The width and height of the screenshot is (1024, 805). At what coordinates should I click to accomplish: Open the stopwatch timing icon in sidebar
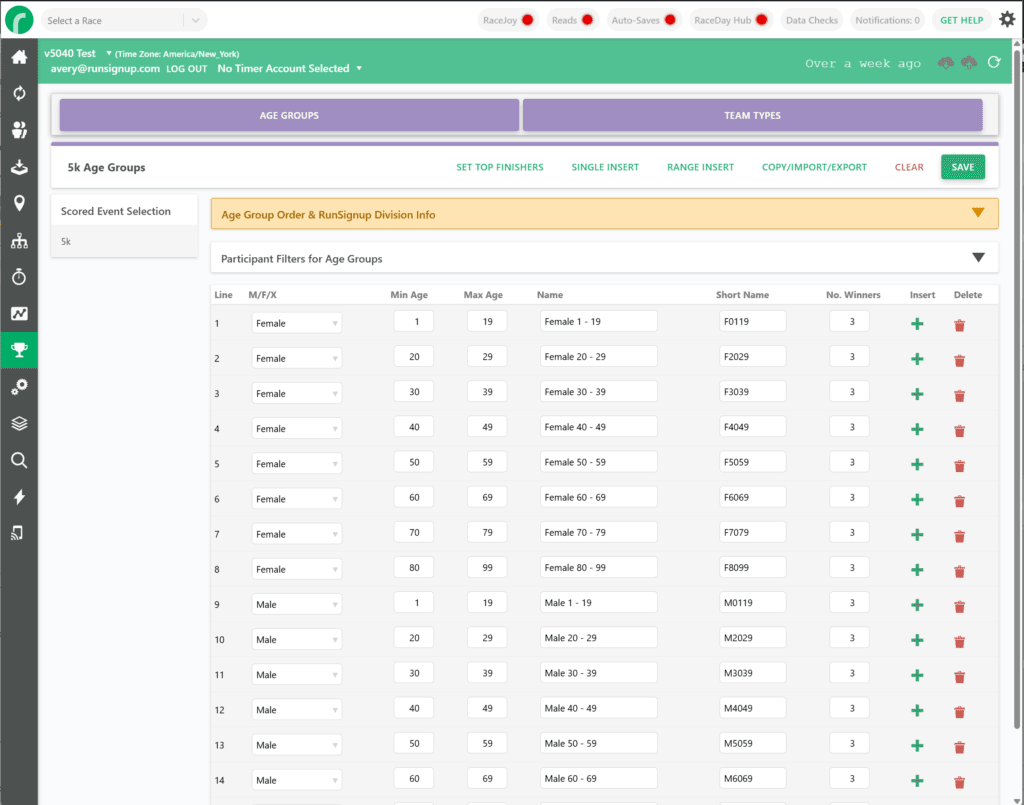[19, 277]
